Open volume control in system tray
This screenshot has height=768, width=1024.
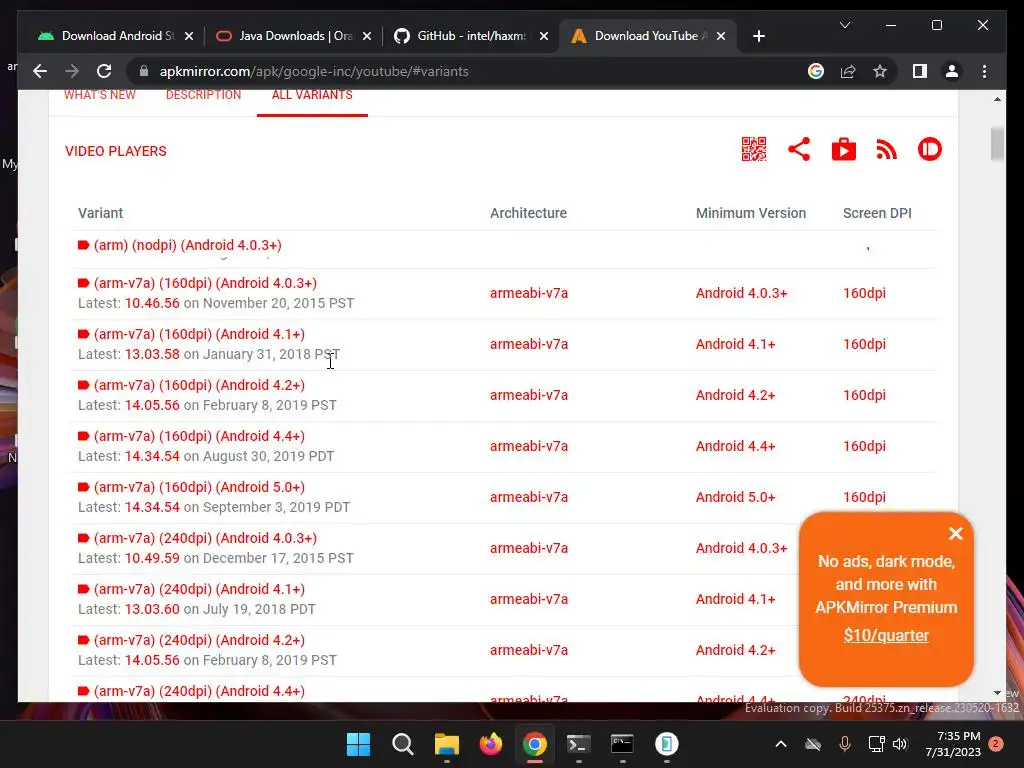click(x=900, y=744)
